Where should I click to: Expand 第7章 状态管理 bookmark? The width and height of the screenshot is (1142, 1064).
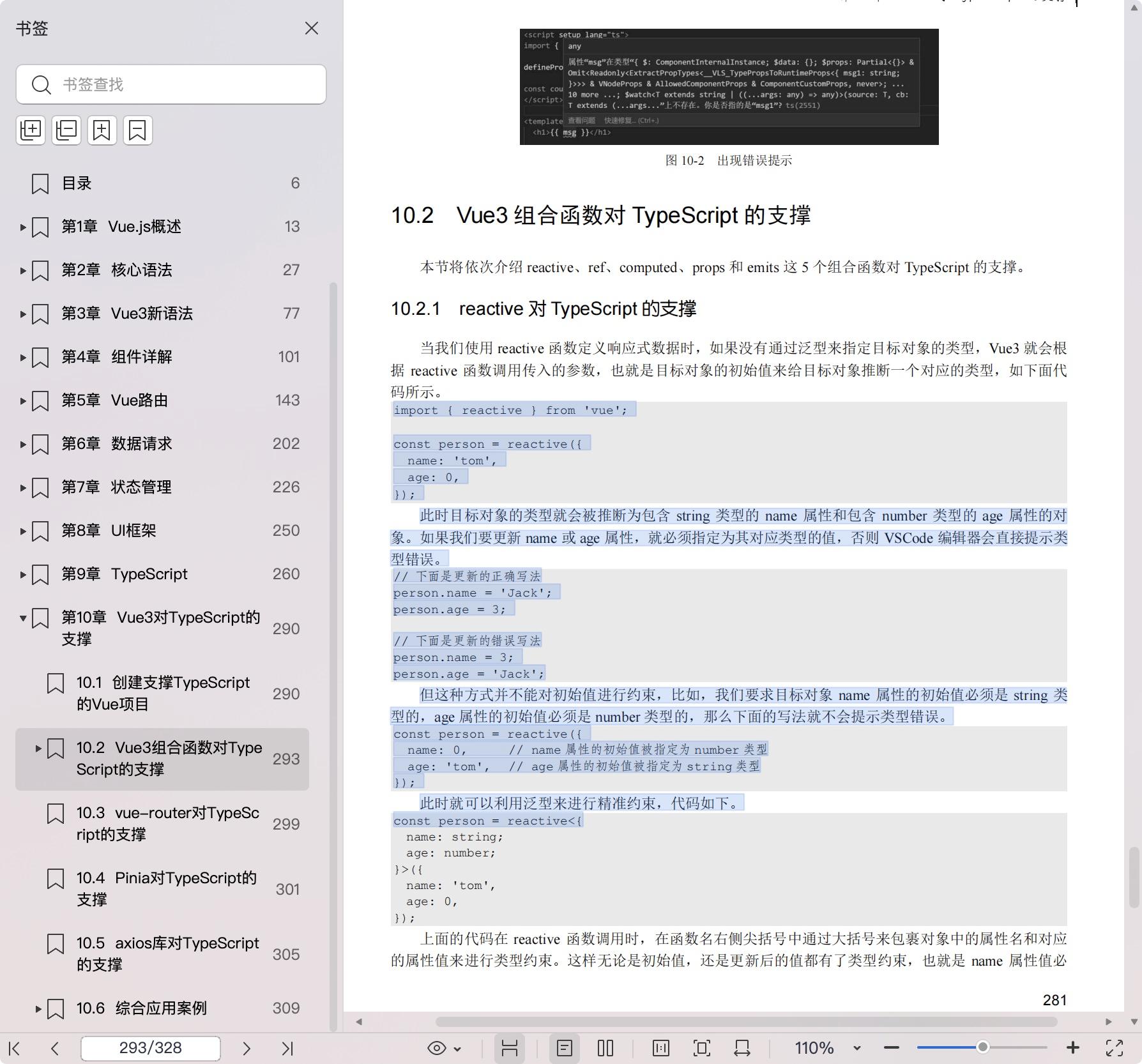[x=23, y=487]
